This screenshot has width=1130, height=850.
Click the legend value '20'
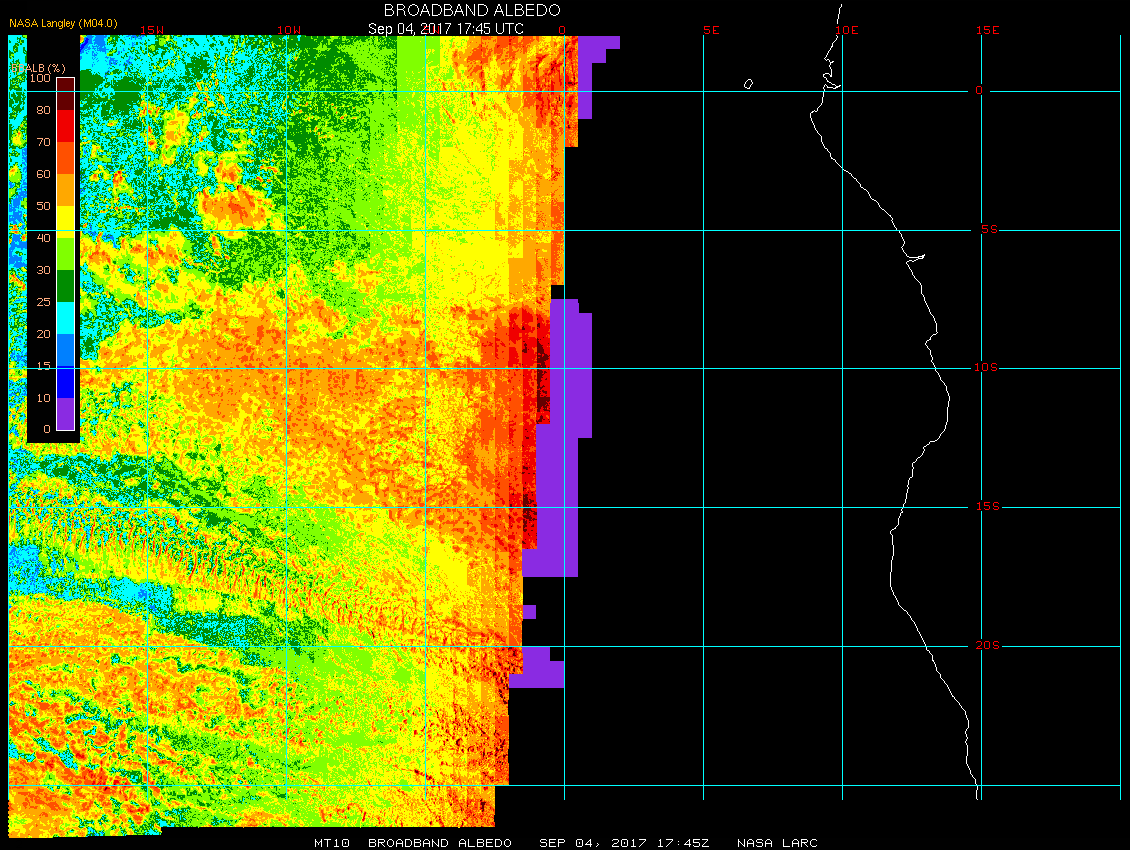pos(44,334)
